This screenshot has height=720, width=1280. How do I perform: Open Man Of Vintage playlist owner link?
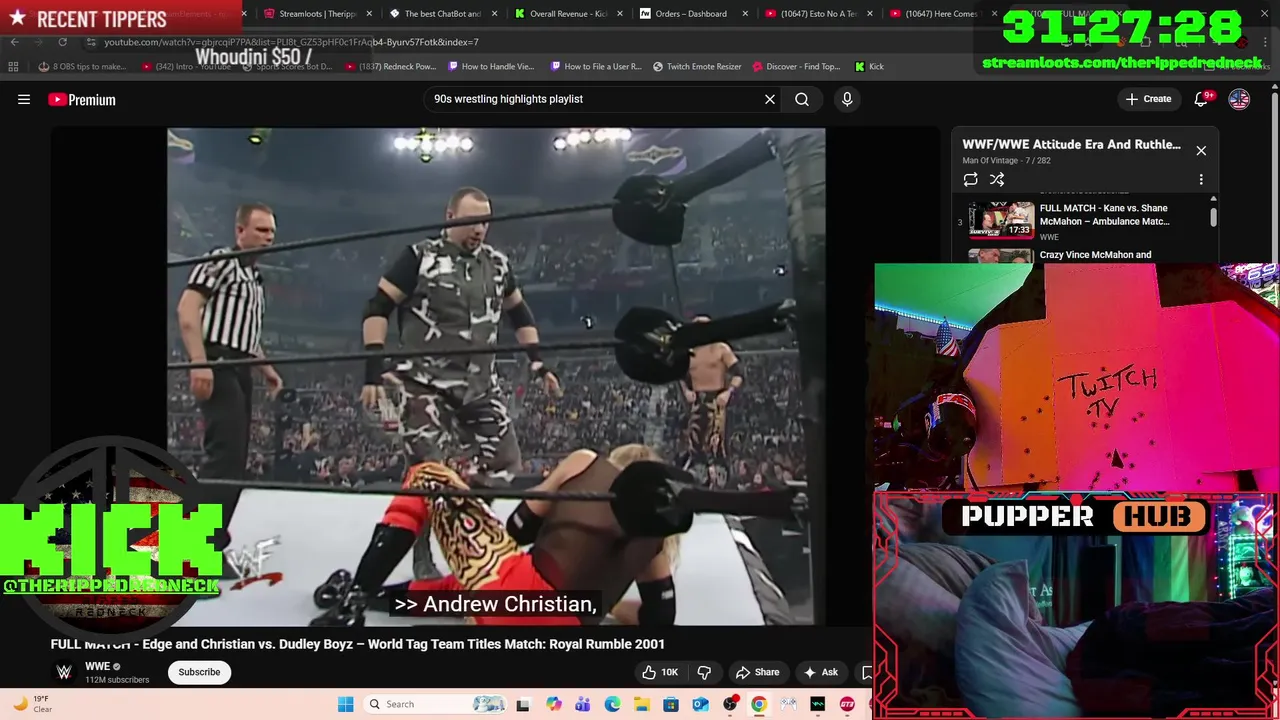coord(990,160)
